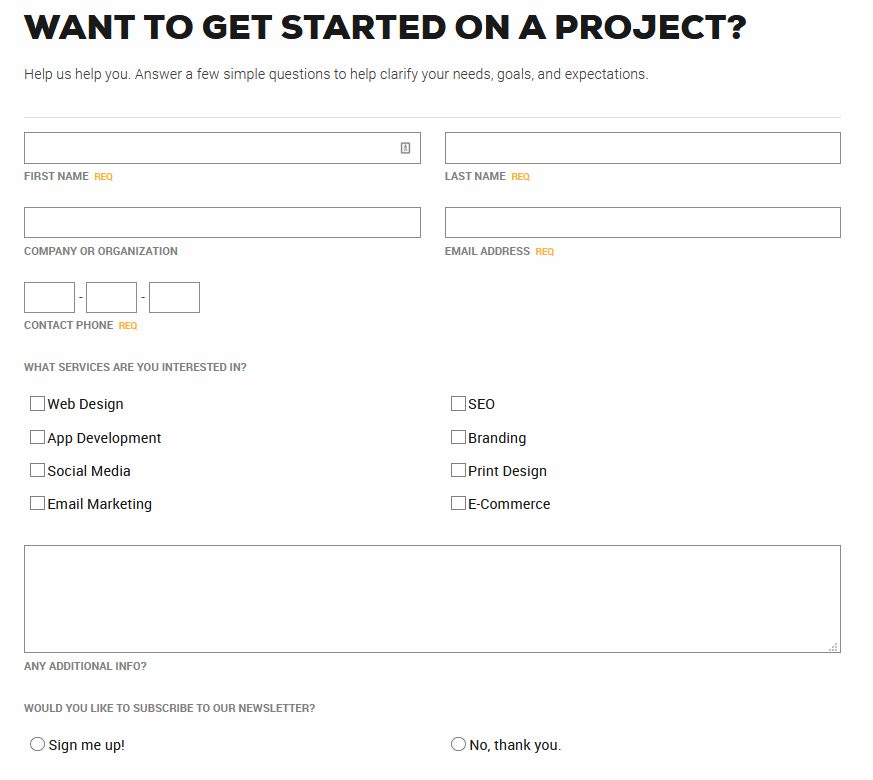Image resolution: width=873 pixels, height=780 pixels.
Task: Select the "No, thank you." radio option
Action: point(458,744)
